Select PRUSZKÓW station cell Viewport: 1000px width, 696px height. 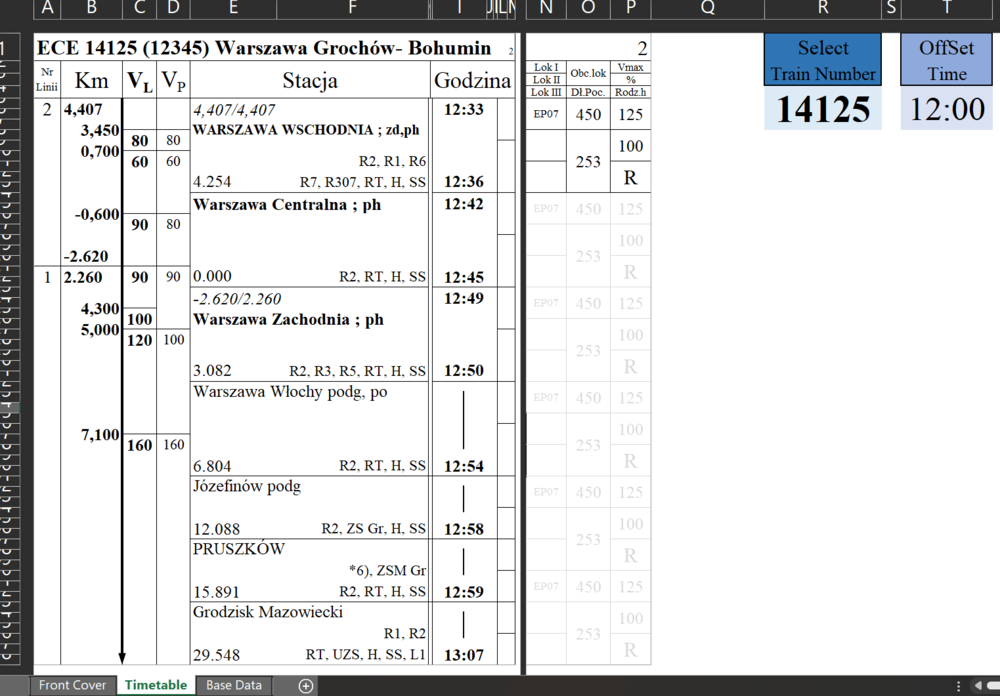click(x=239, y=549)
